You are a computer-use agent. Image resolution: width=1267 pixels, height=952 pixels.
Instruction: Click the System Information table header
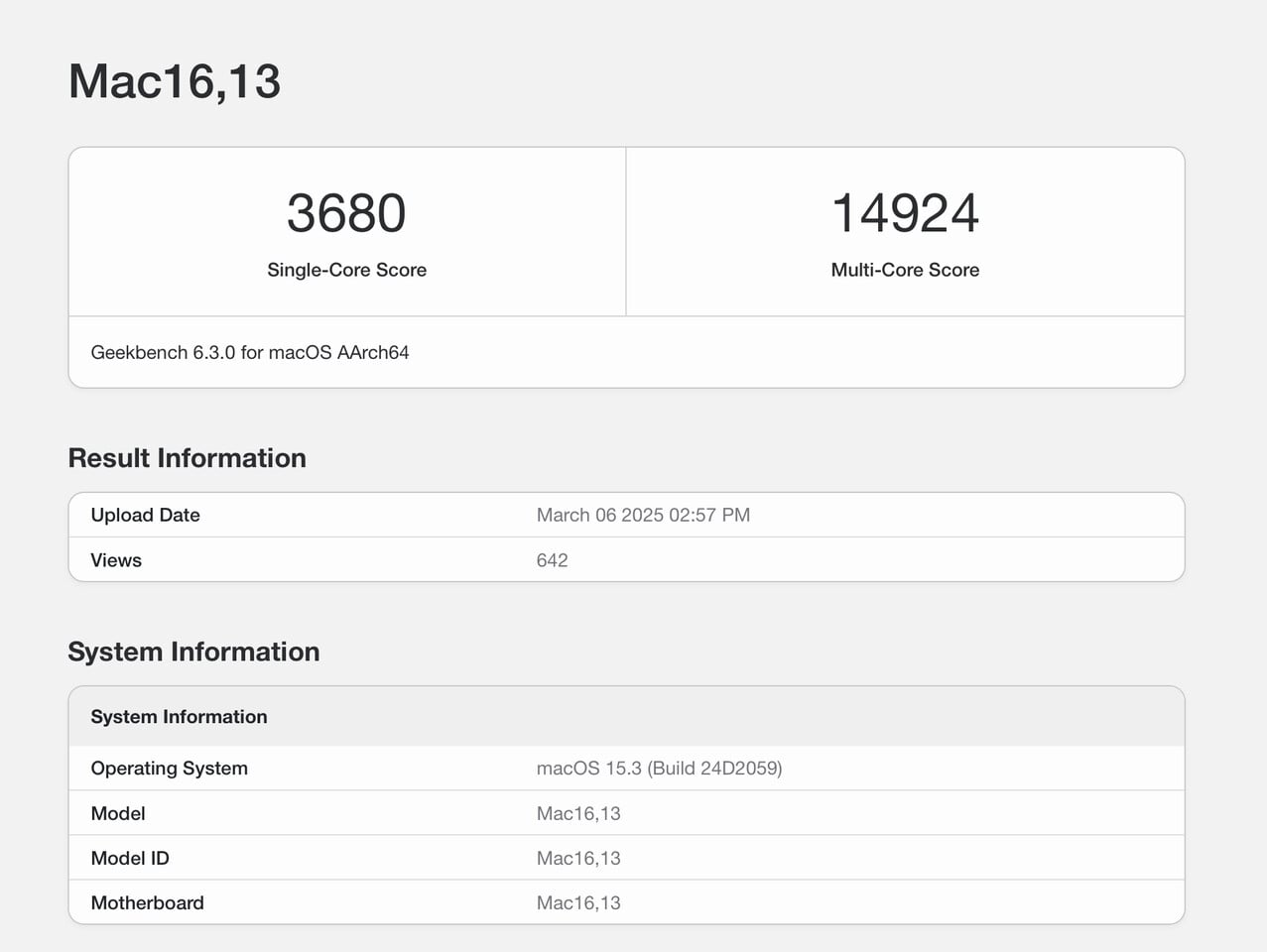(x=179, y=716)
